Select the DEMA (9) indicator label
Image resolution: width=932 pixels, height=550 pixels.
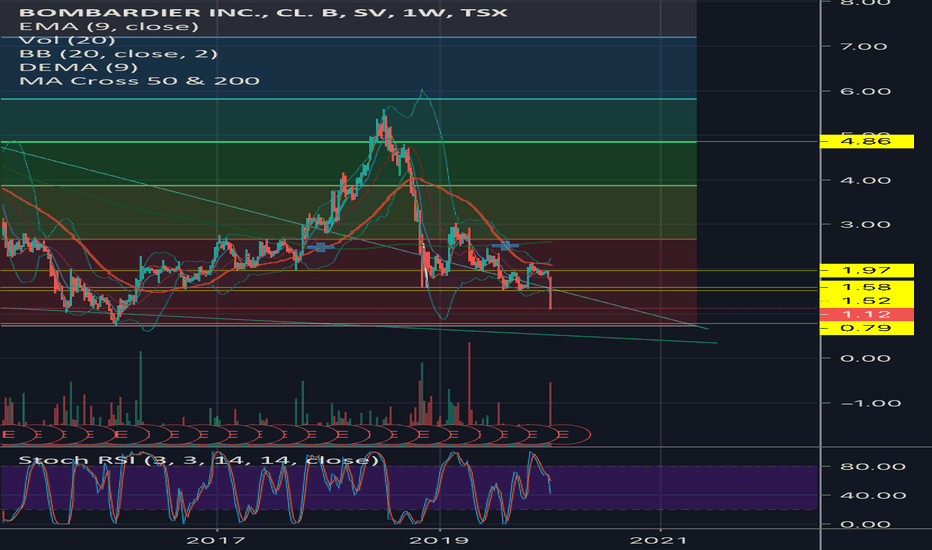click(x=78, y=67)
